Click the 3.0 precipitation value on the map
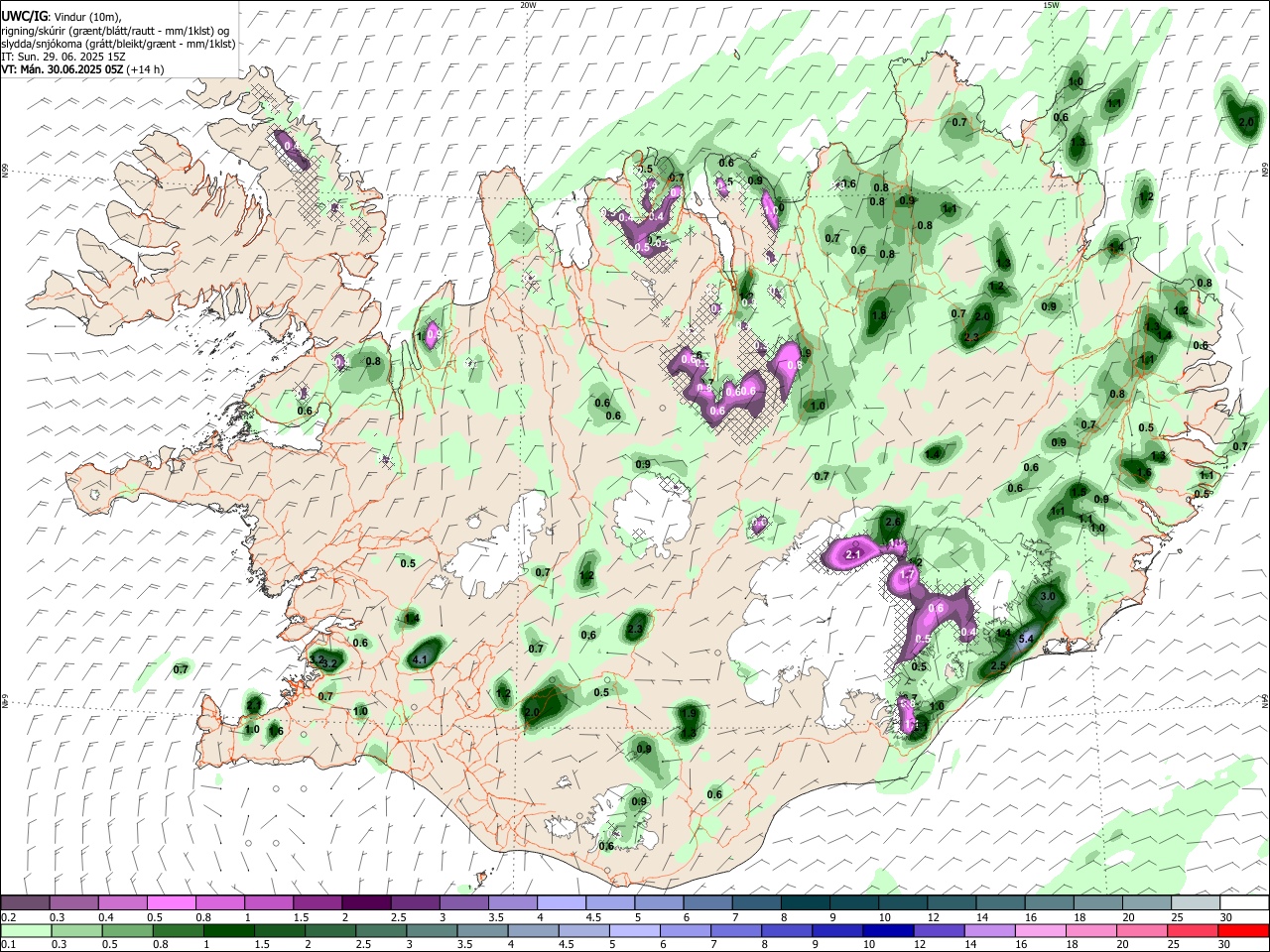This screenshot has width=1270, height=952. (x=1048, y=597)
